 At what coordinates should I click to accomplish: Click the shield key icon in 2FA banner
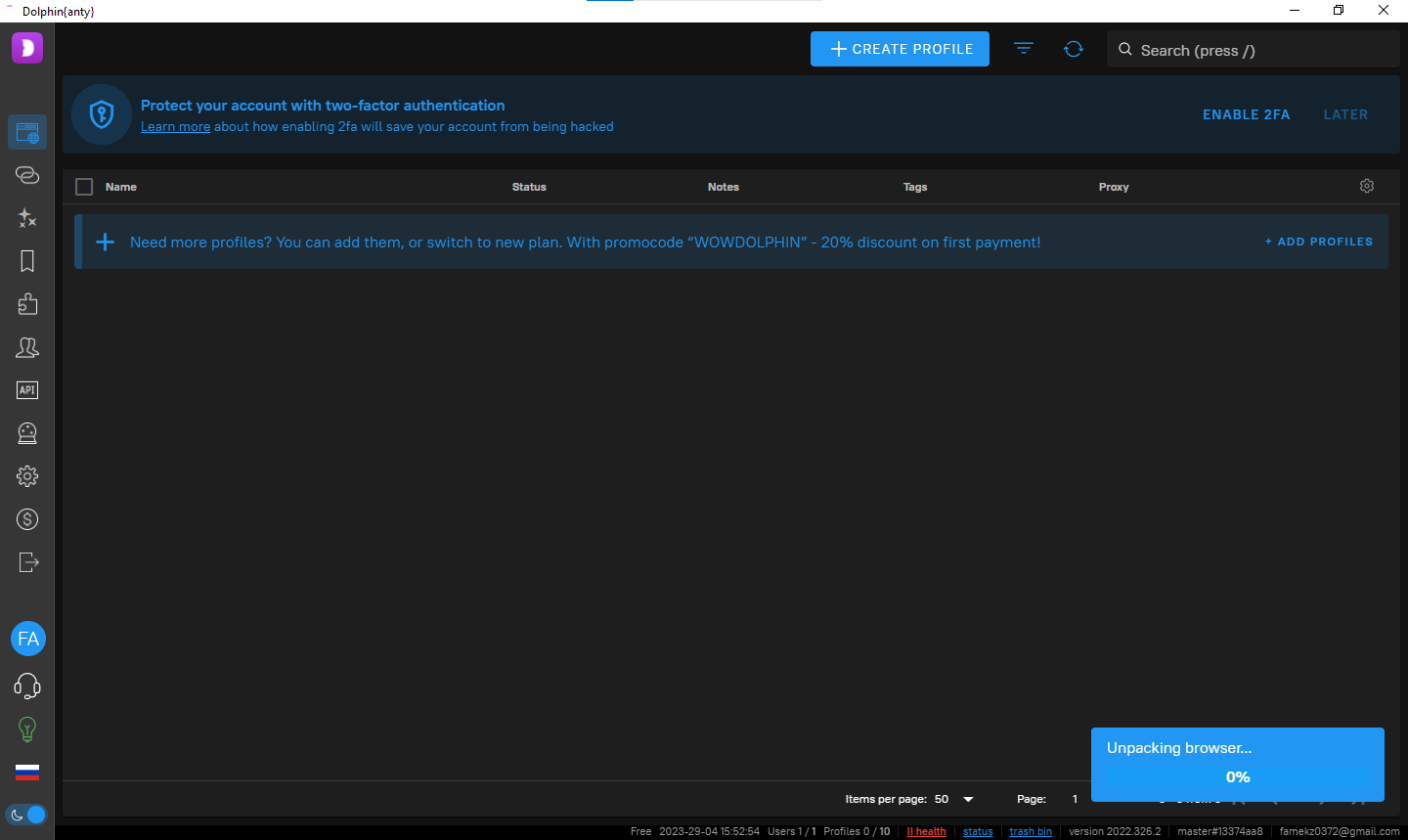102,114
